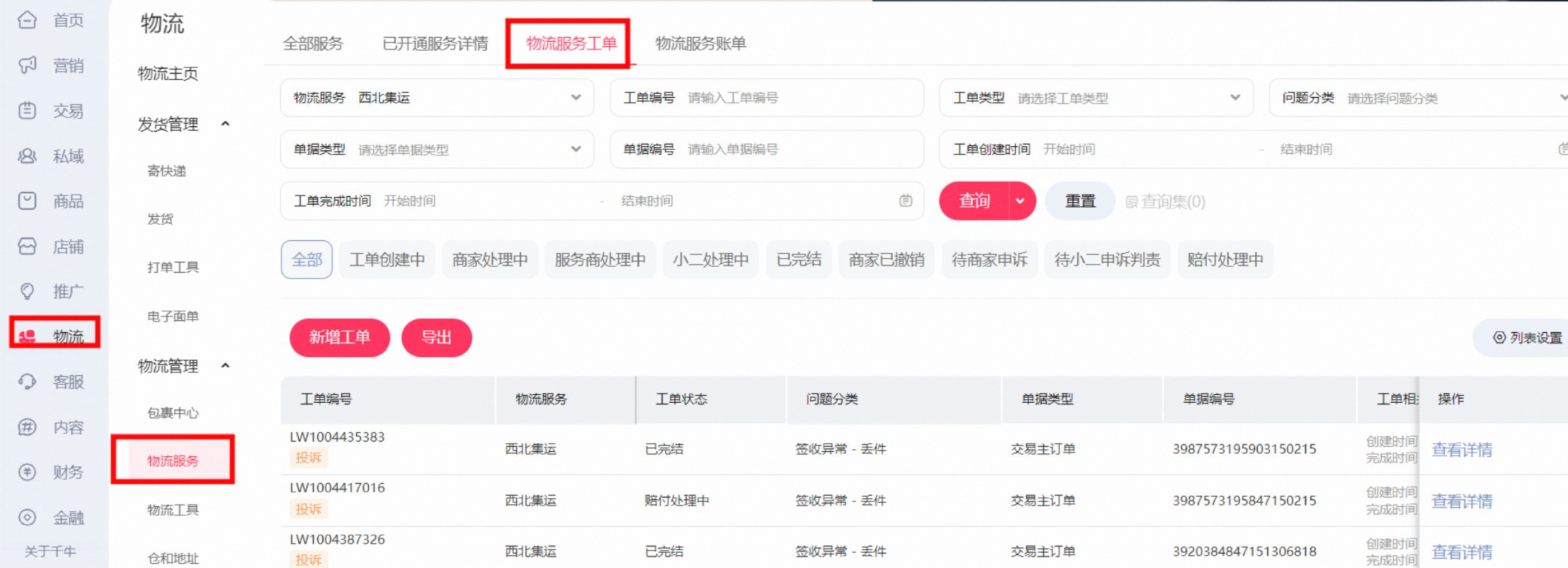Open 打单工具 in the submenu
The height and width of the screenshot is (568, 1568).
[x=173, y=267]
